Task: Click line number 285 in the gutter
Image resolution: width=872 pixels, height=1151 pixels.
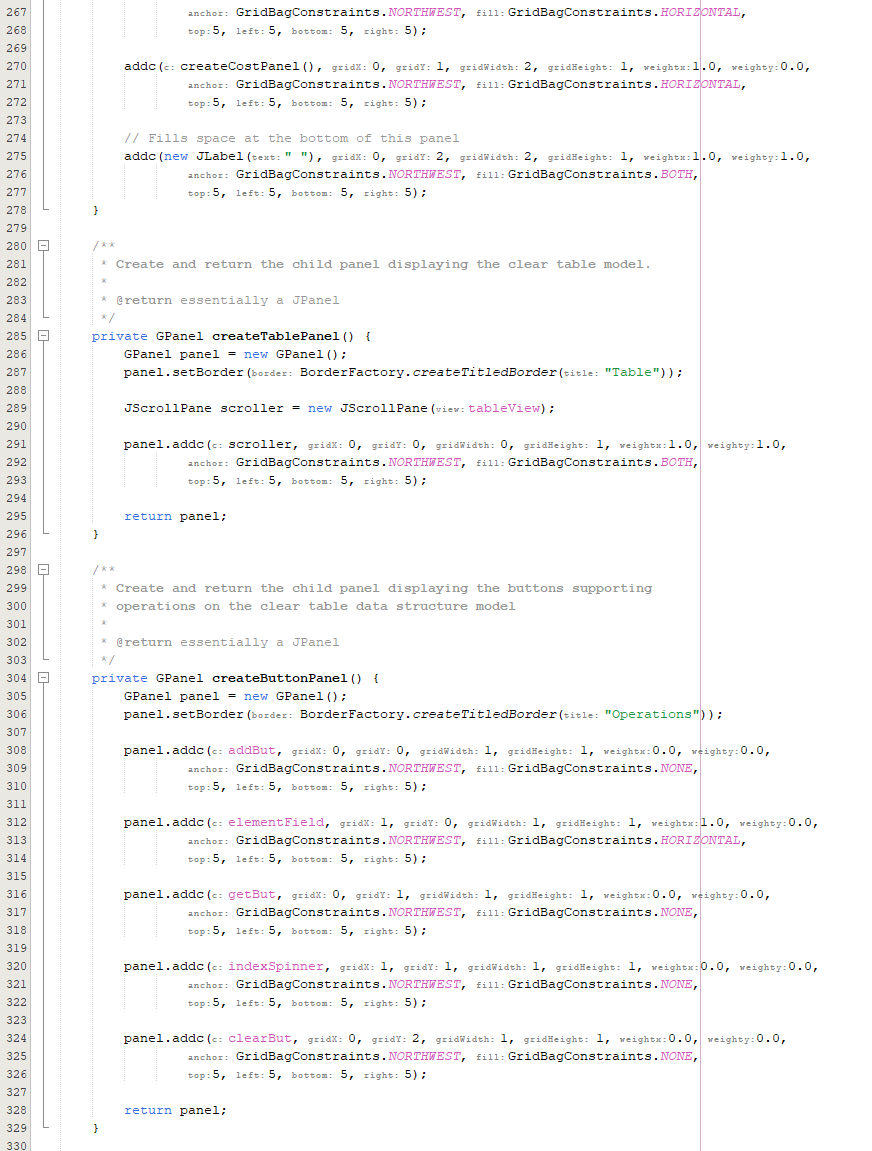Action: coord(15,336)
